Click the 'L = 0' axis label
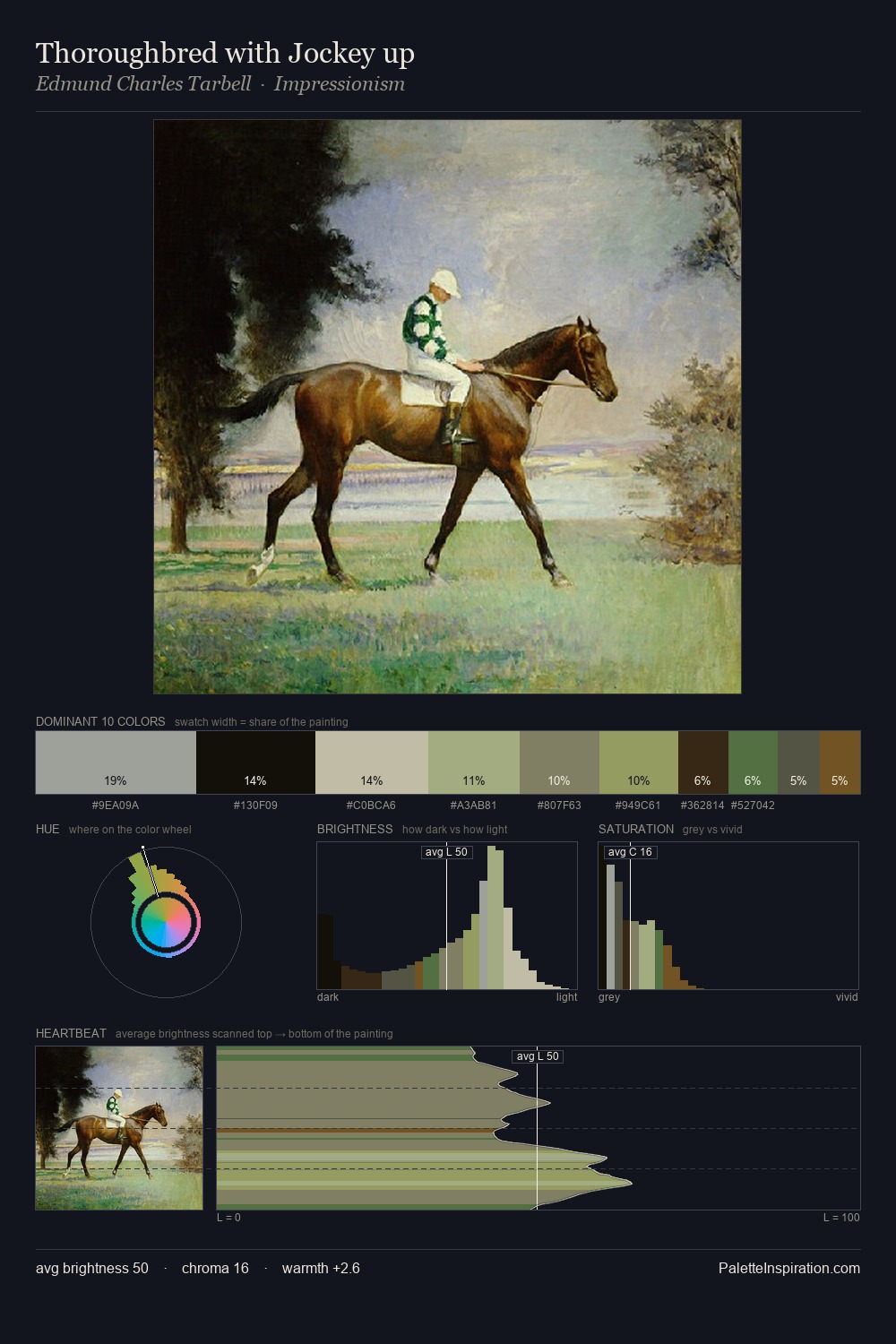Screen dimensions: 896x1344 [x=228, y=1218]
